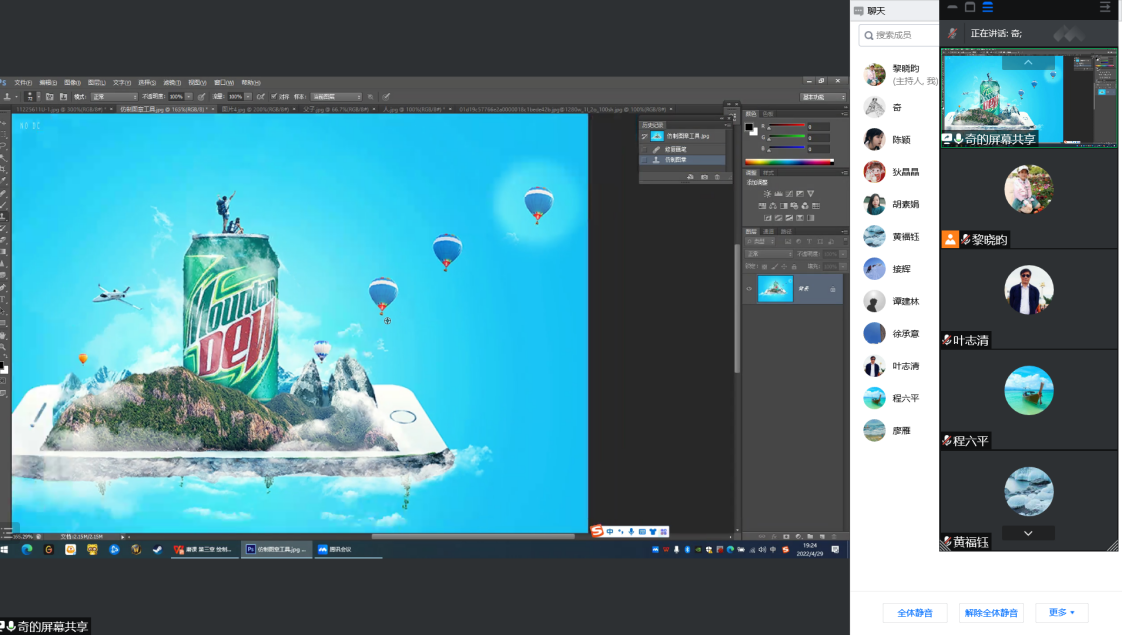Viewport: 1122px width, 635px height.
Task: Add an exposure adjustment
Action: pos(800,194)
